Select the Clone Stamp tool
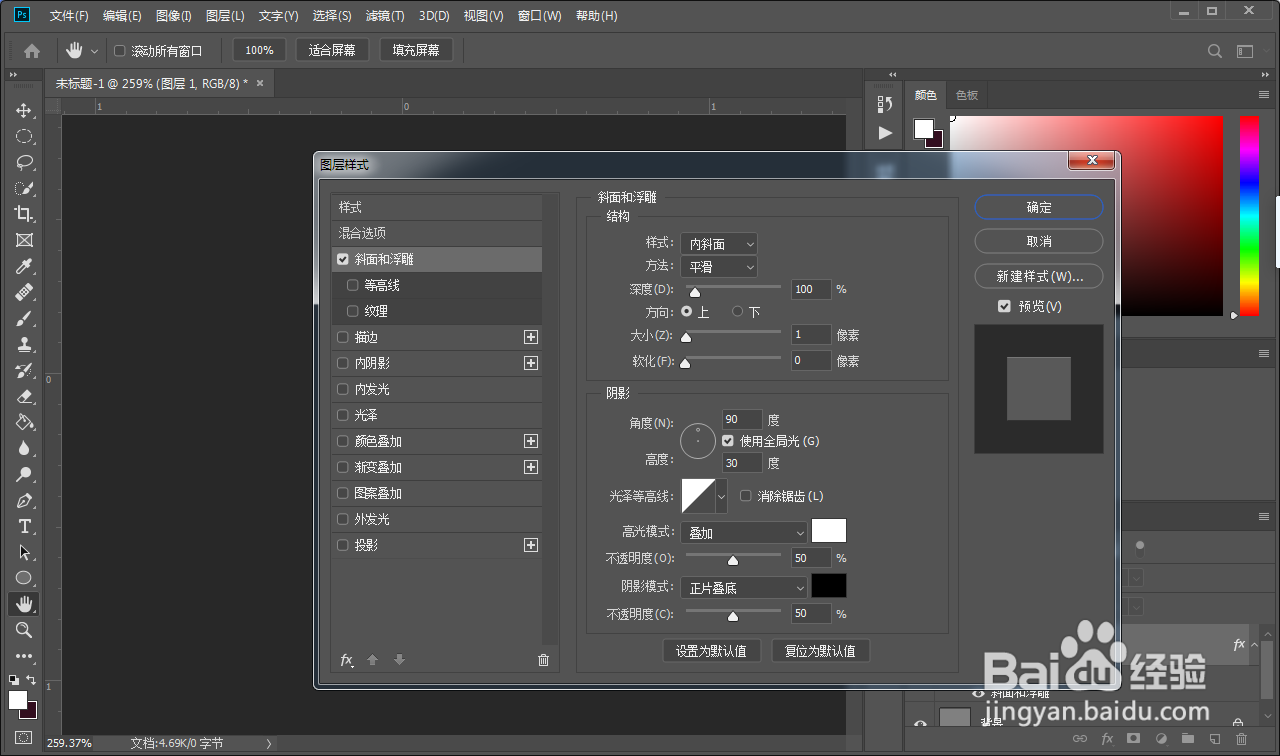 [x=24, y=344]
